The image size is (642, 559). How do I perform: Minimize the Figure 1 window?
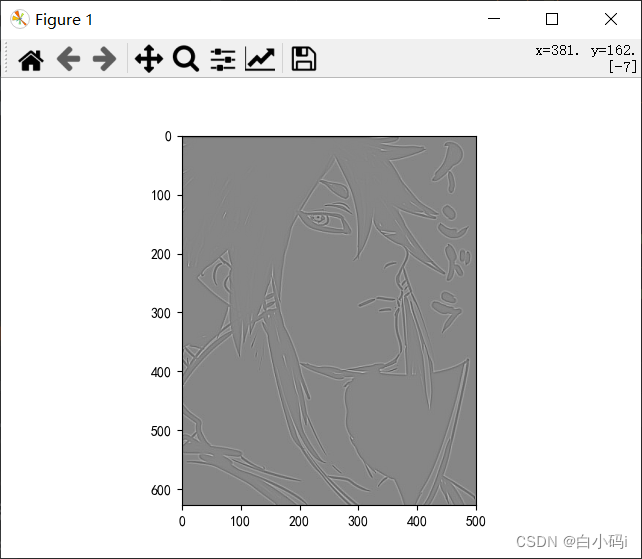[494, 19]
